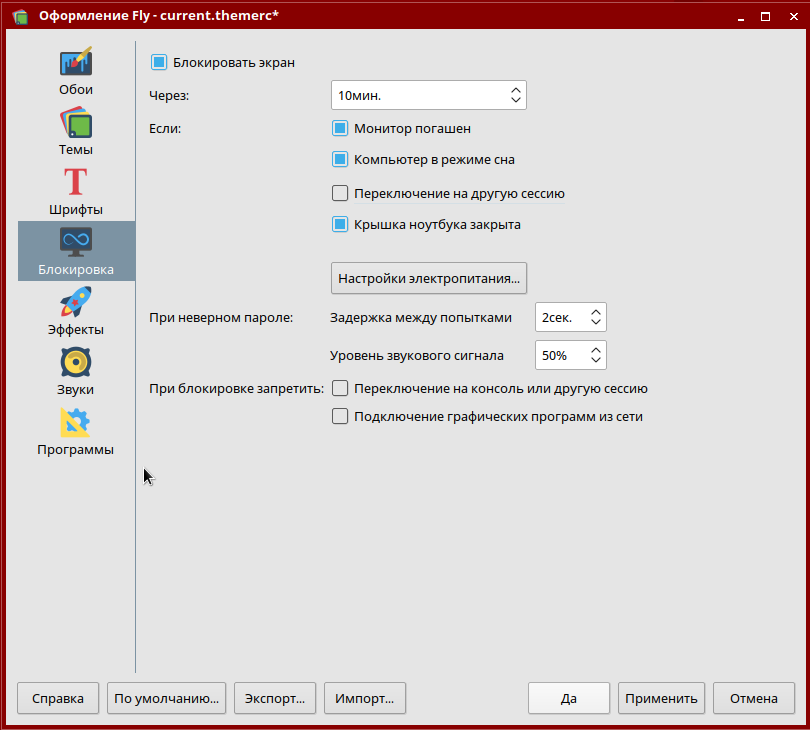The image size is (810, 730).
Task: Click the По умолчанию button
Action: 167,699
